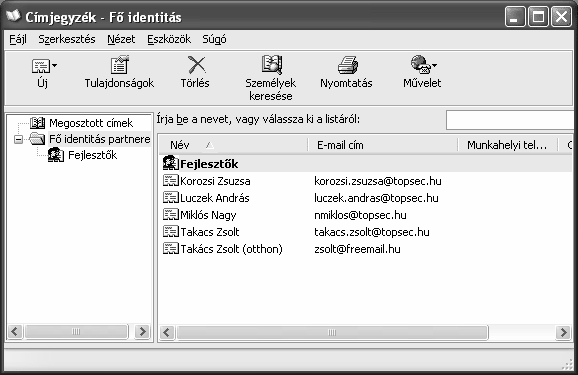Open Személyek keresése find people icon
This screenshot has width=578, height=375.
click(x=272, y=65)
